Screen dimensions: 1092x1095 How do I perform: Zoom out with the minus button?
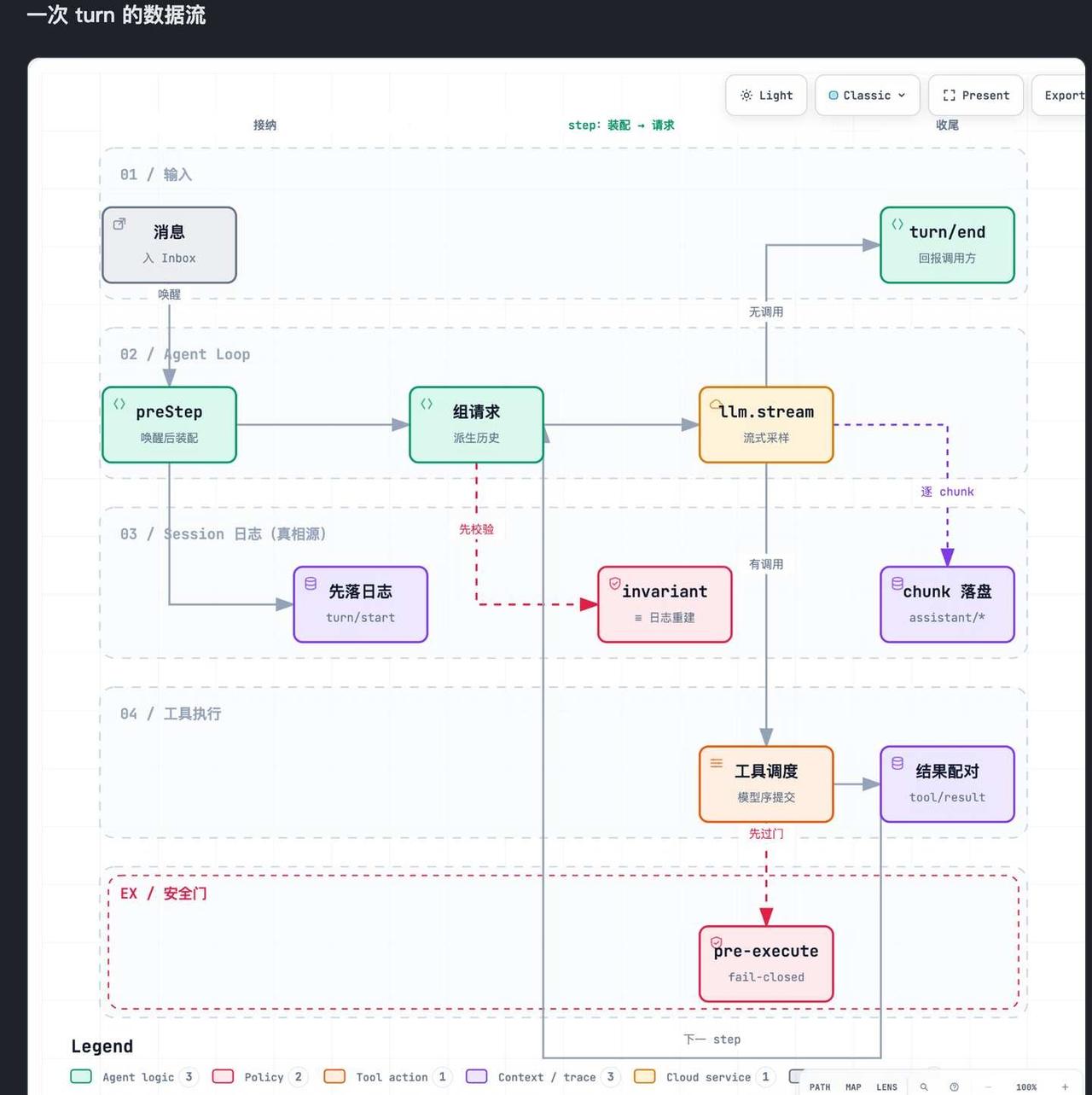(988, 1086)
